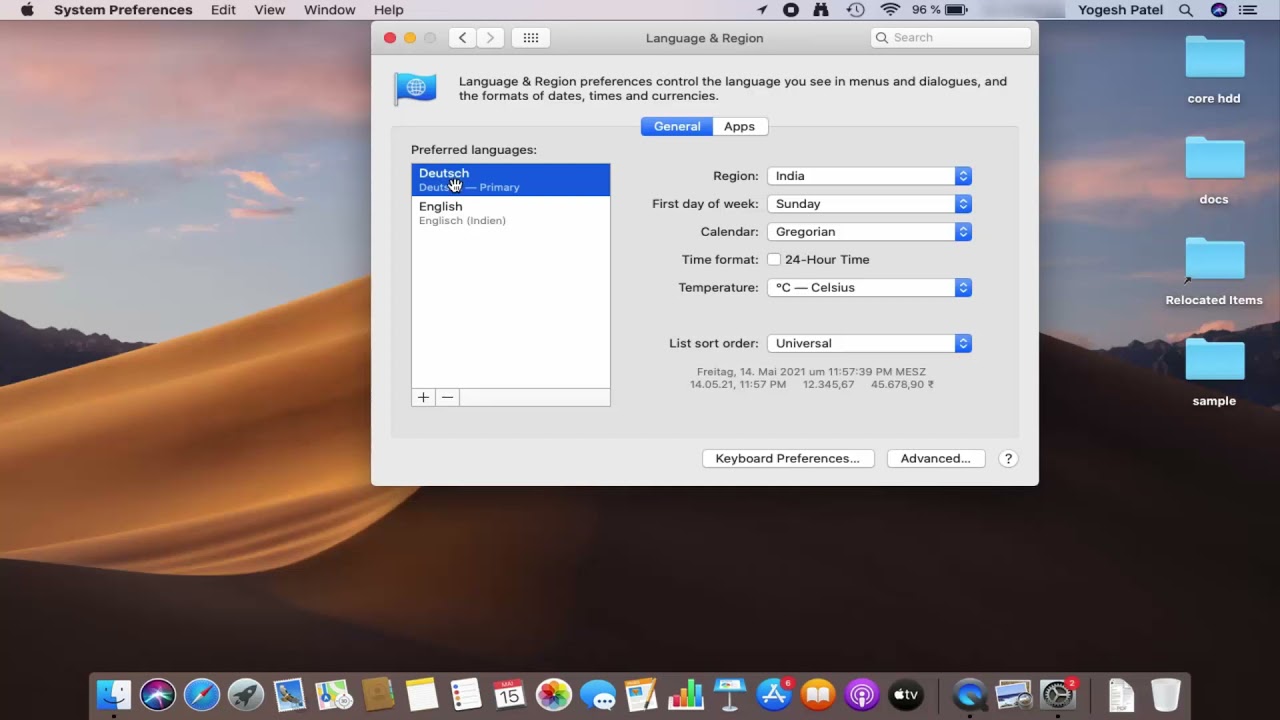
Task: Open Reminders from the dock
Action: coord(466,694)
